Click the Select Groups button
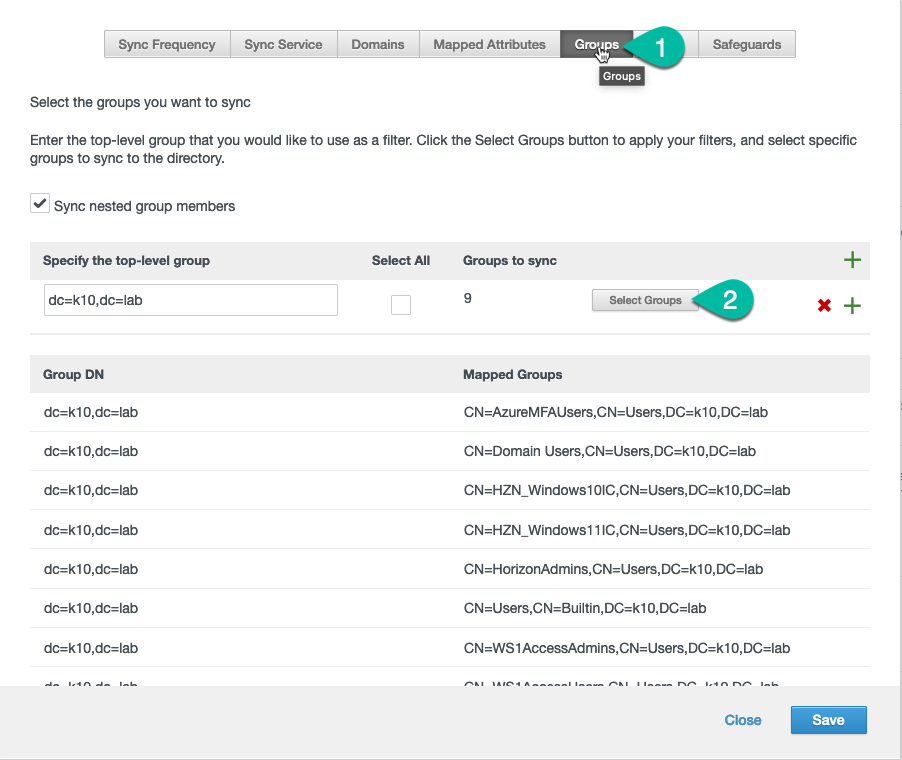Screen dimensions: 902x760 pos(645,300)
